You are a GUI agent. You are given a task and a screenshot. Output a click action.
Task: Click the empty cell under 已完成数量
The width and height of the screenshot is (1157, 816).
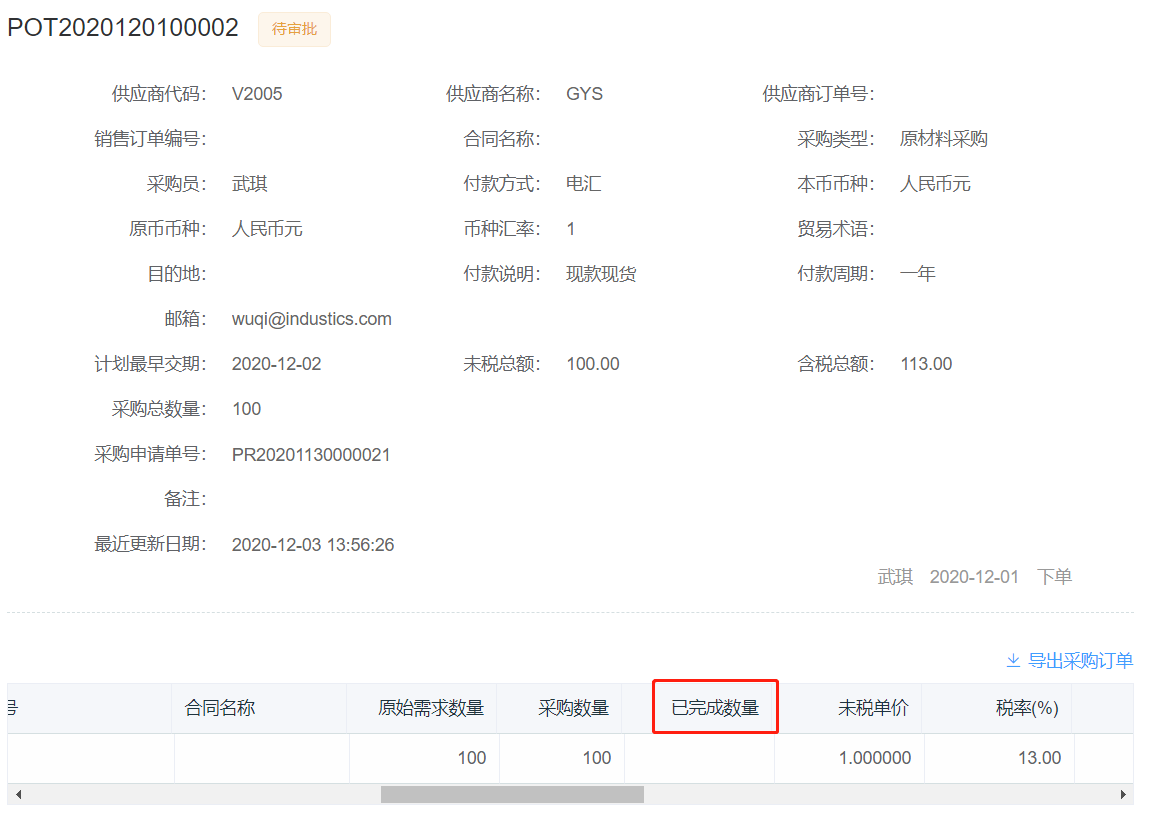(x=699, y=758)
